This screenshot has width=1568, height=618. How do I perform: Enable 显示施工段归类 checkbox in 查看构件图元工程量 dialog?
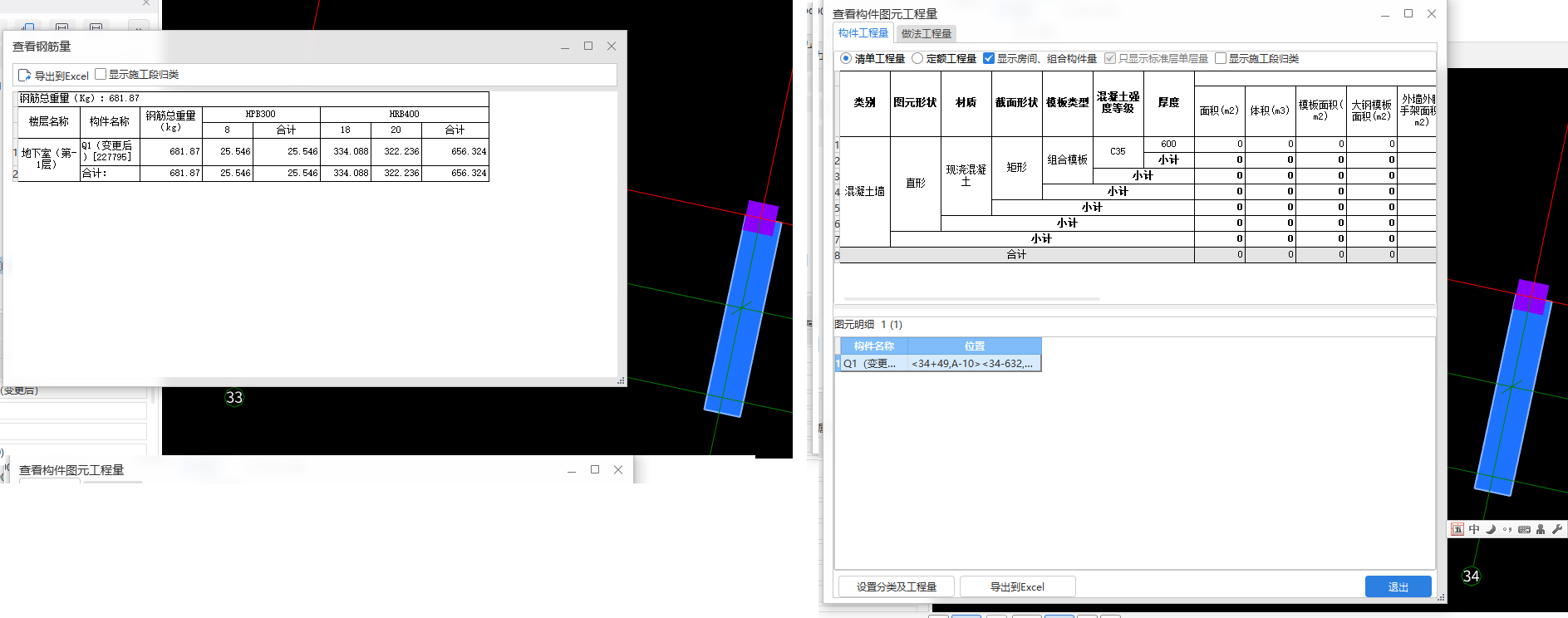click(x=1221, y=58)
